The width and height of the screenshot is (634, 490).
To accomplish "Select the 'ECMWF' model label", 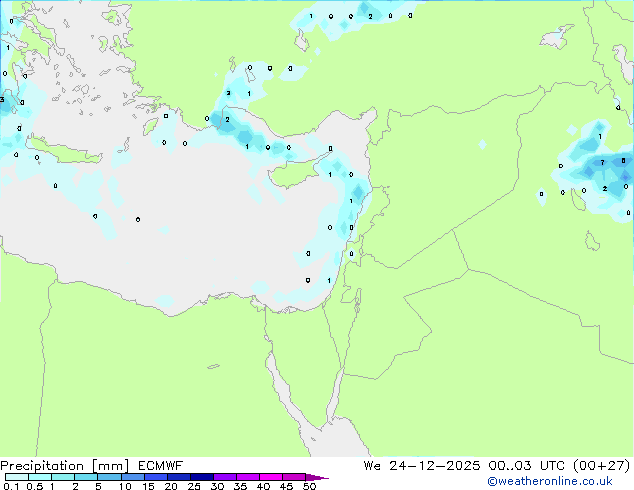I will [x=161, y=466].
